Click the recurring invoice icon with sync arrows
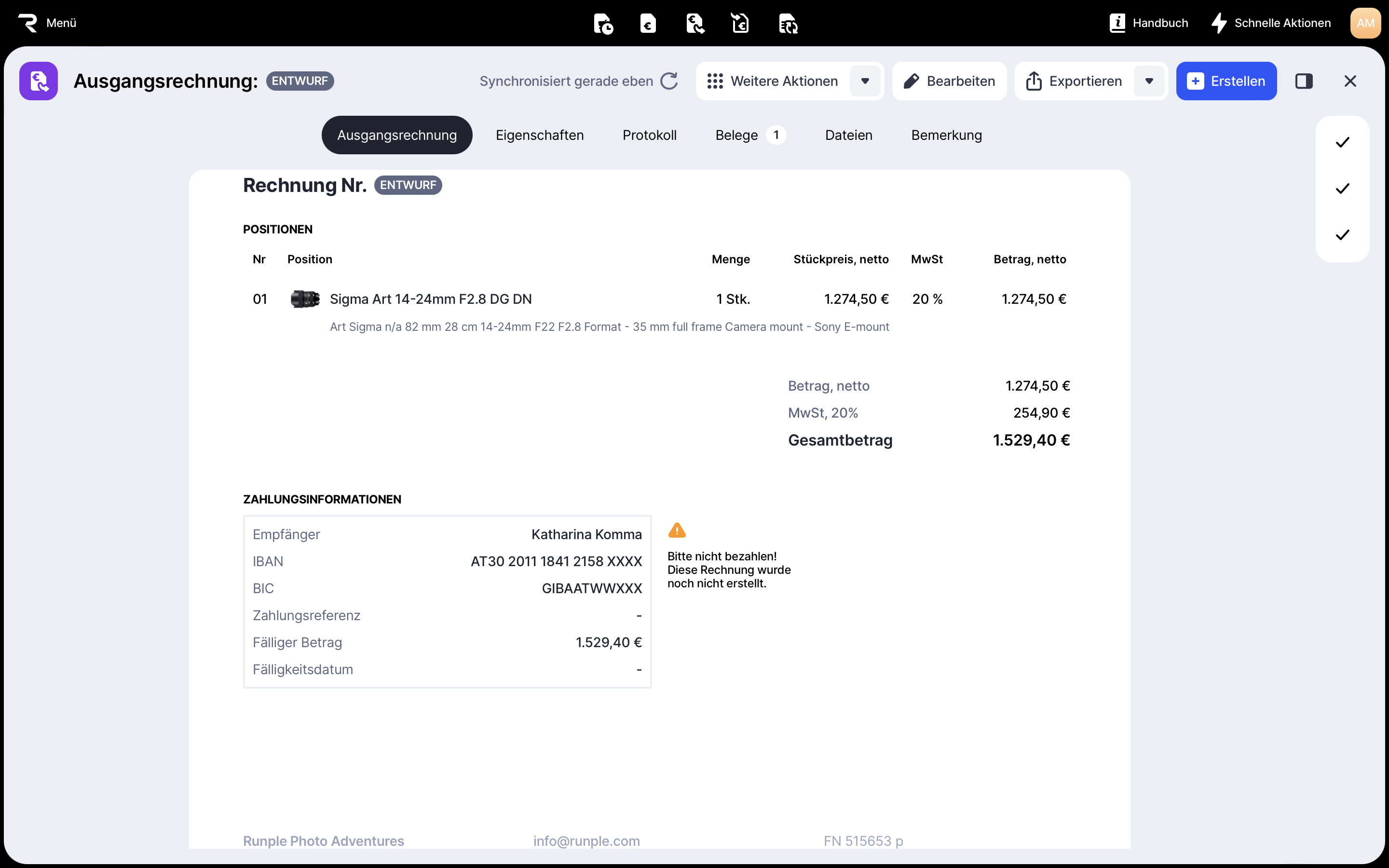This screenshot has width=1389, height=868. coord(788,24)
